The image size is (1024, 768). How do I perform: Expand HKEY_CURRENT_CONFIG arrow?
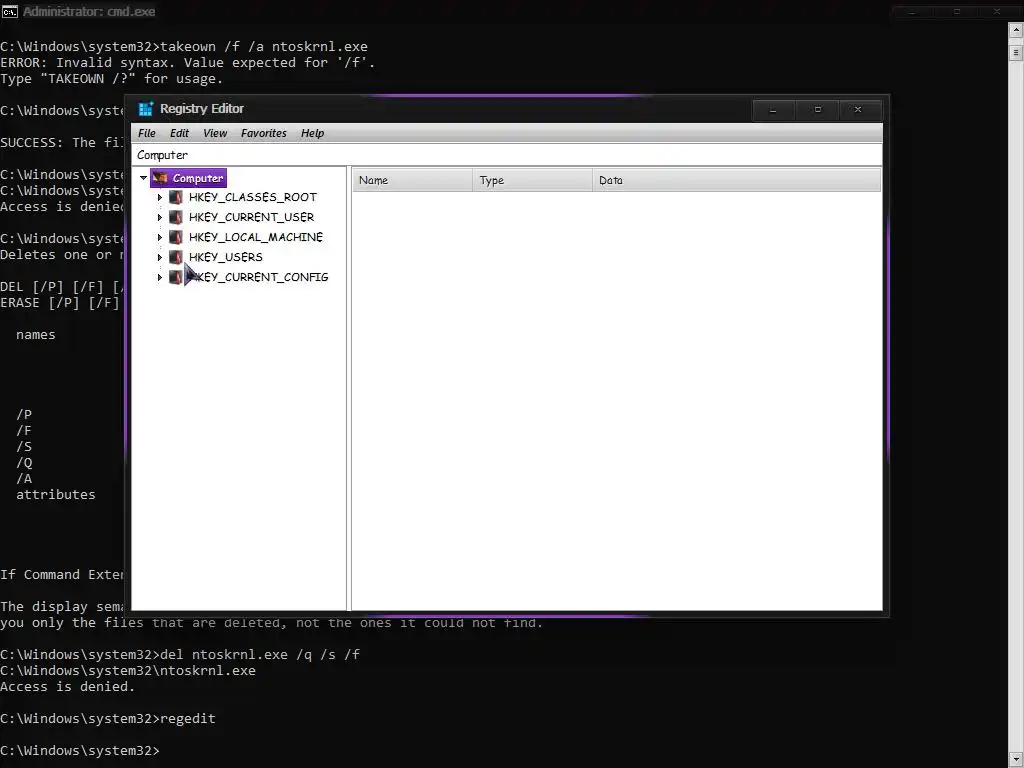coord(160,278)
